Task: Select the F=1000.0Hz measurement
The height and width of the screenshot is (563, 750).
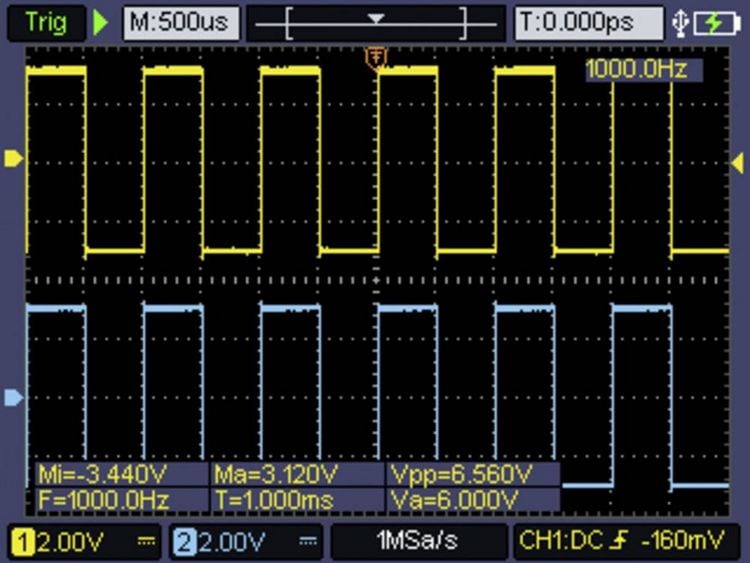Action: point(122,500)
